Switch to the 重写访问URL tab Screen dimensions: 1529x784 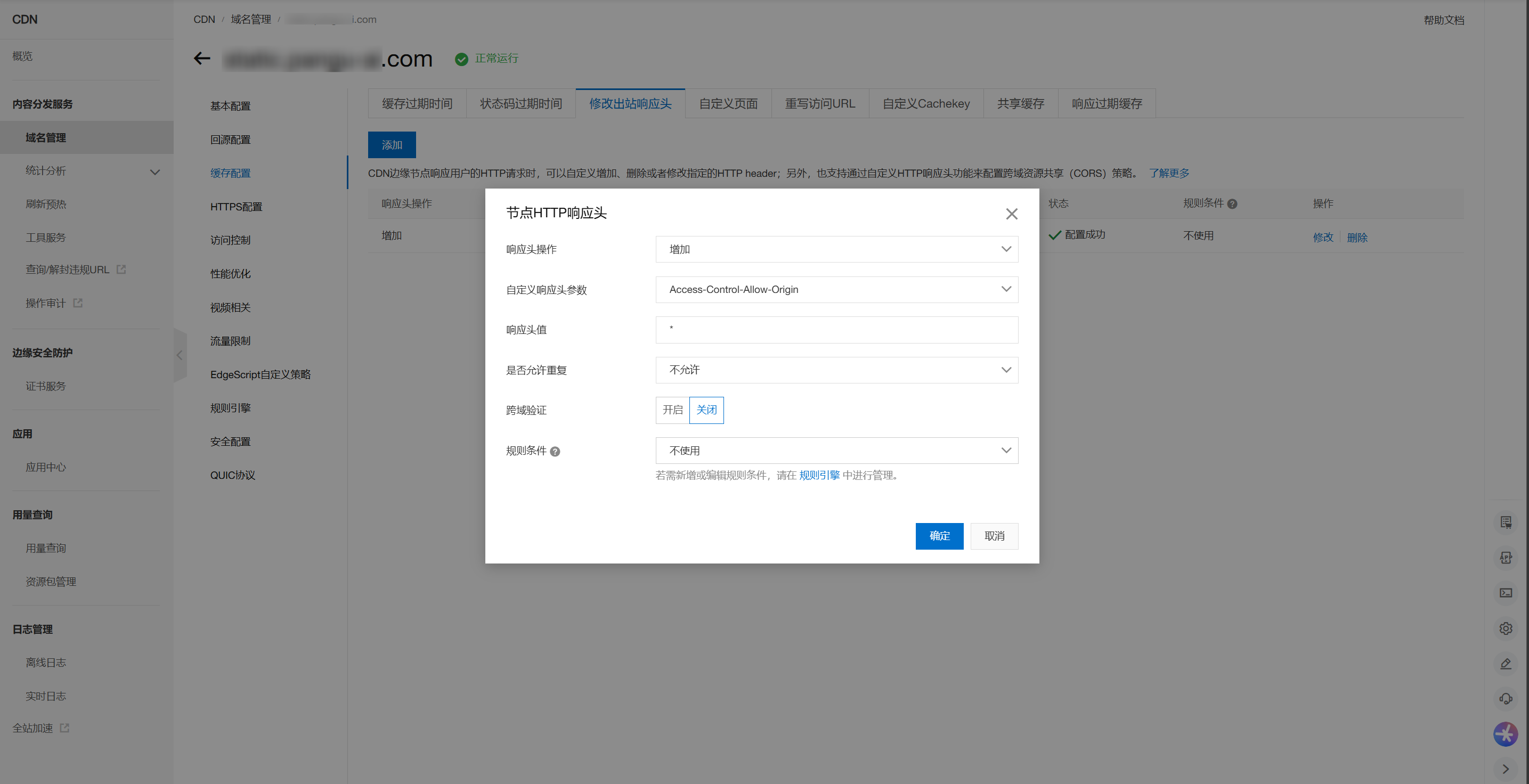[819, 103]
